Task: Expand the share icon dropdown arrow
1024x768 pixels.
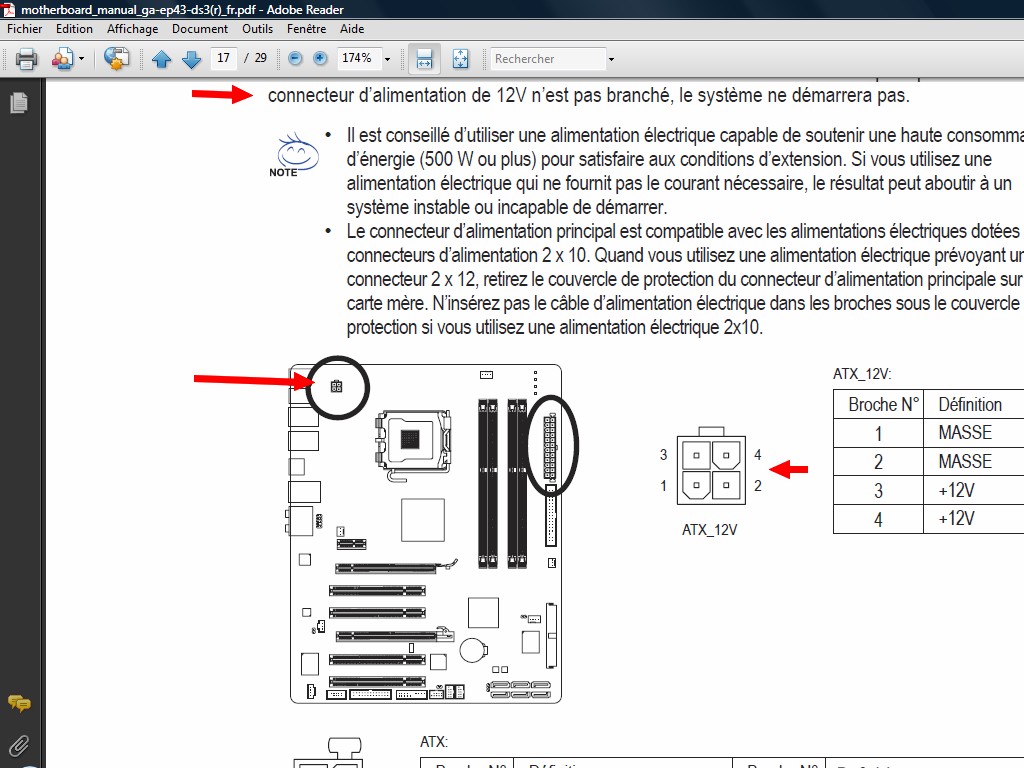Action: point(82,59)
